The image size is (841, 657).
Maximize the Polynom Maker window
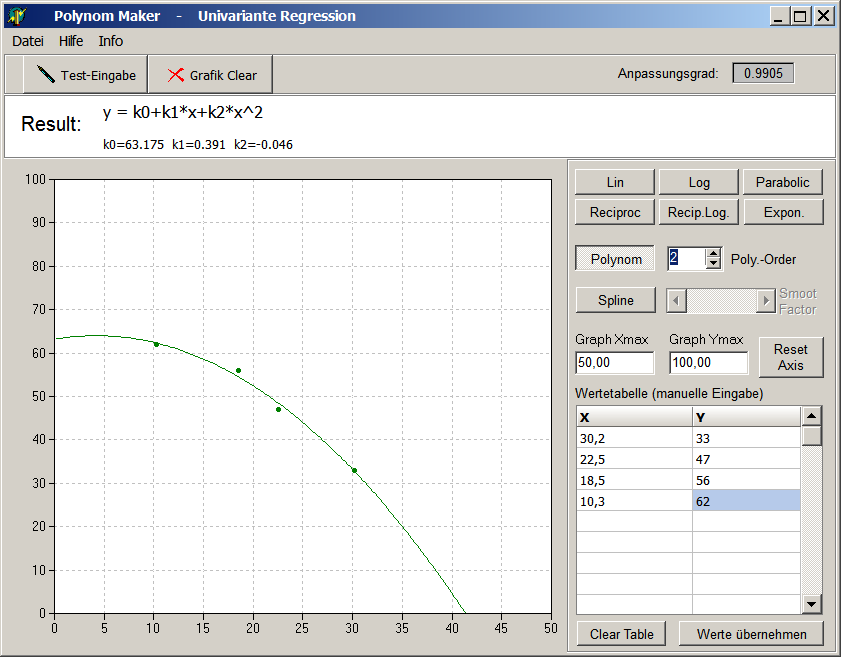pyautogui.click(x=800, y=16)
